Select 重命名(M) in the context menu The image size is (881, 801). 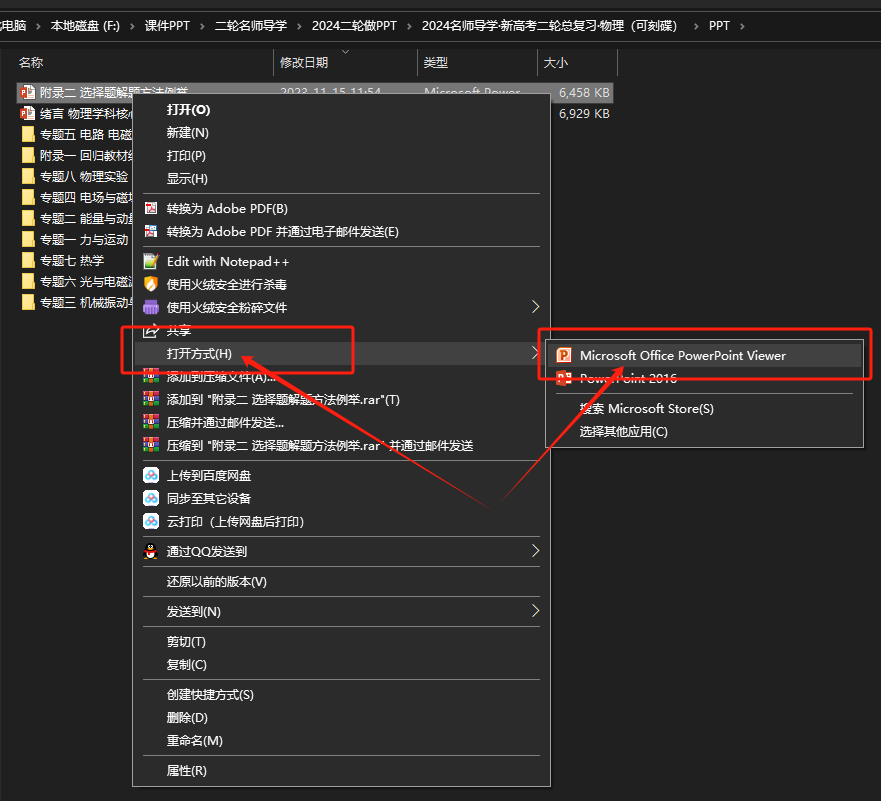[194, 741]
